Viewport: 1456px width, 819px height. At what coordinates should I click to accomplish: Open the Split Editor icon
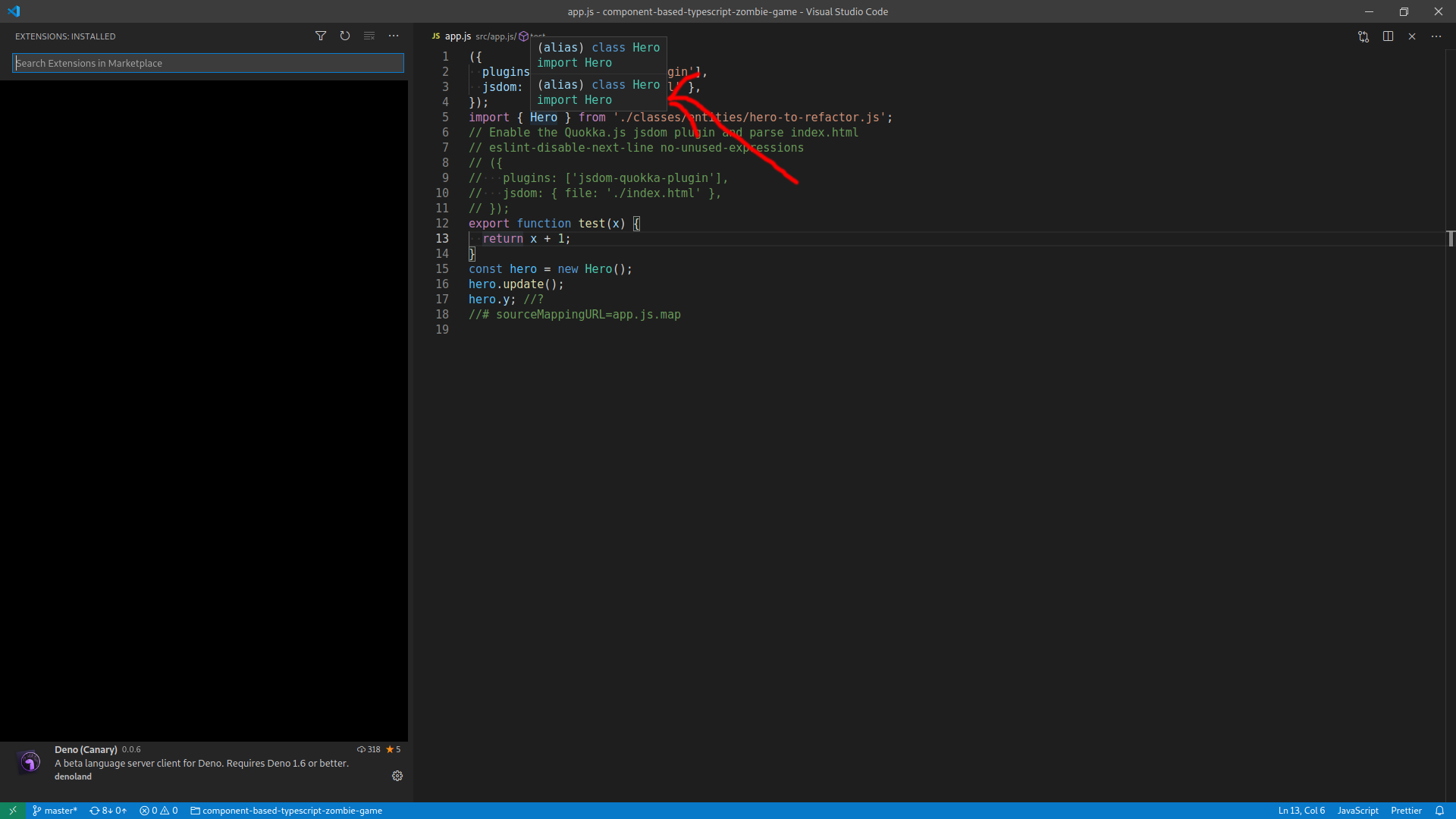(x=1387, y=36)
